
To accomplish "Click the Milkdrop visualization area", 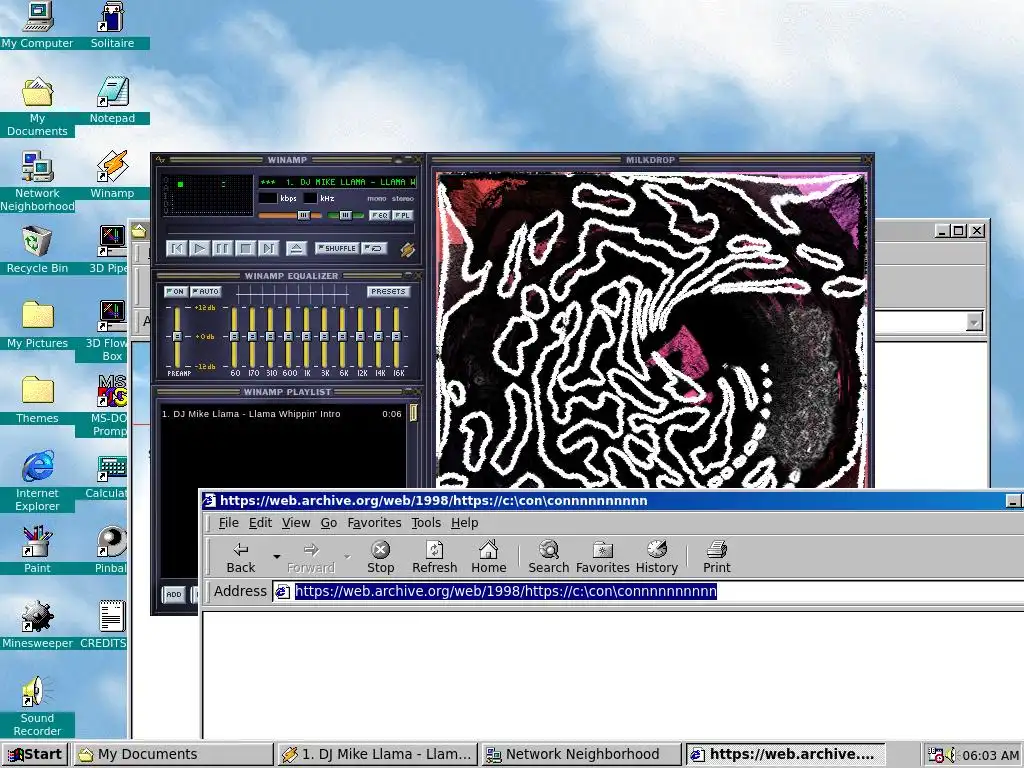I will pyautogui.click(x=652, y=330).
